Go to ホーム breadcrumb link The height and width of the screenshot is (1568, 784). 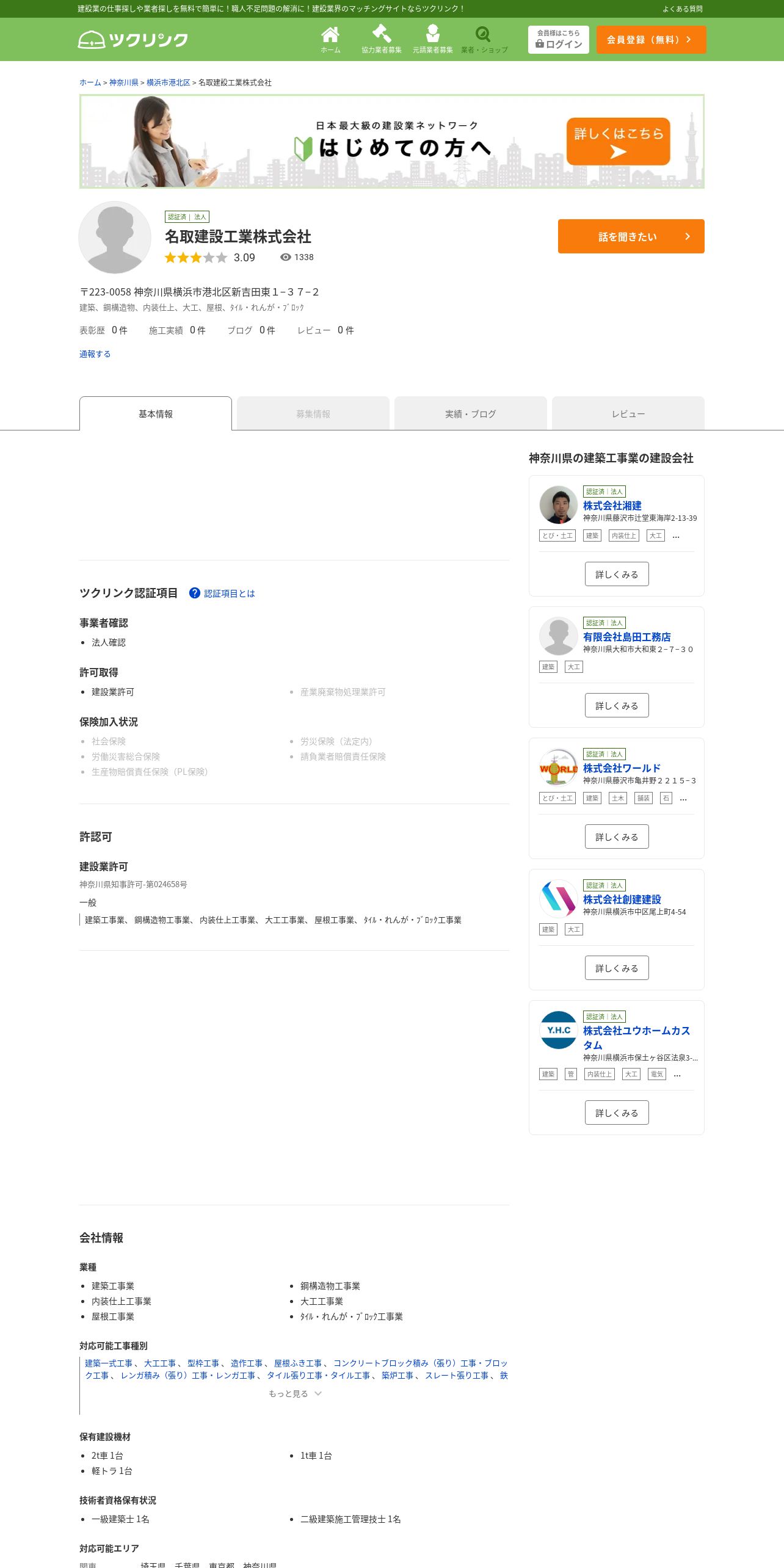(x=90, y=82)
